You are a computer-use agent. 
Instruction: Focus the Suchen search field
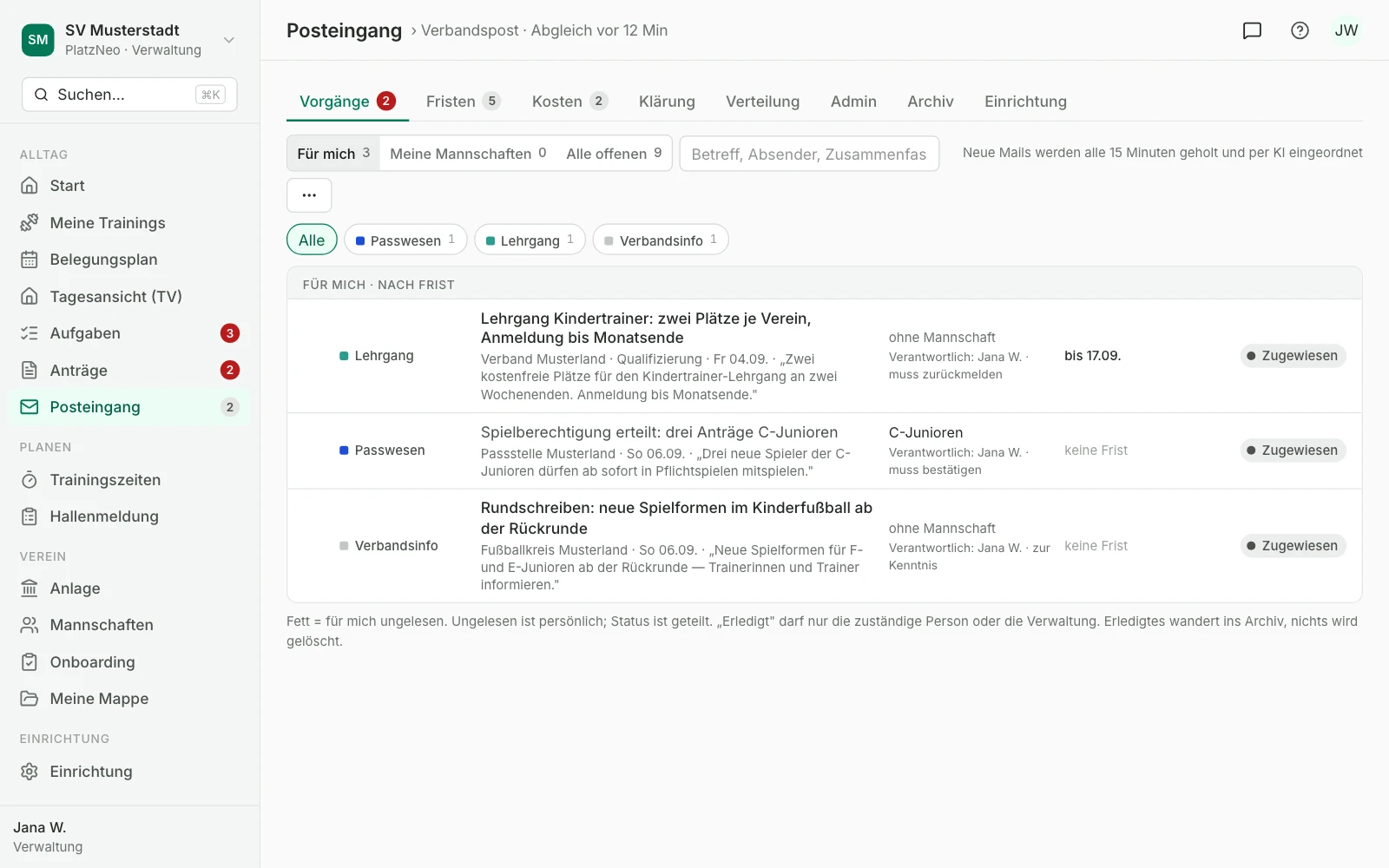[x=129, y=95]
